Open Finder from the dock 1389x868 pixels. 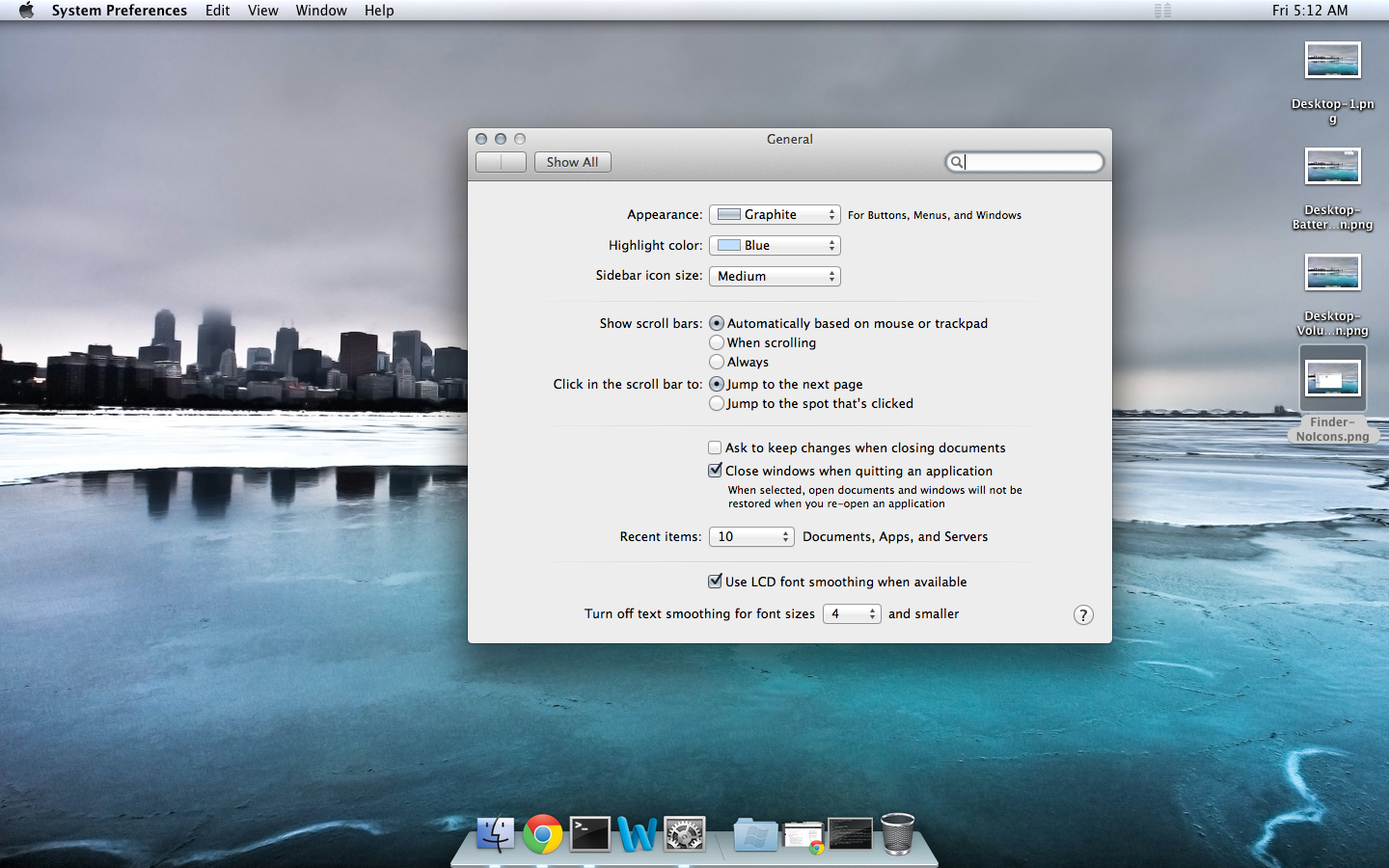(496, 834)
